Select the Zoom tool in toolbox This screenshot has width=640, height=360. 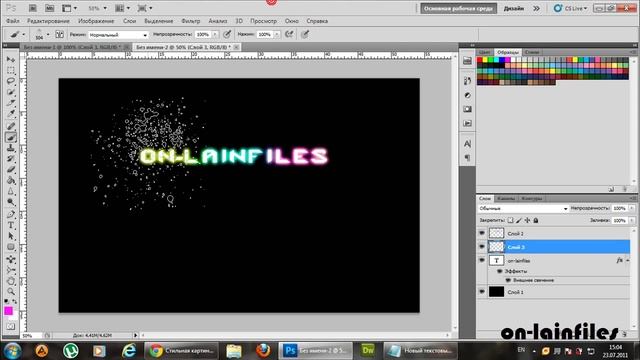[x=11, y=292]
